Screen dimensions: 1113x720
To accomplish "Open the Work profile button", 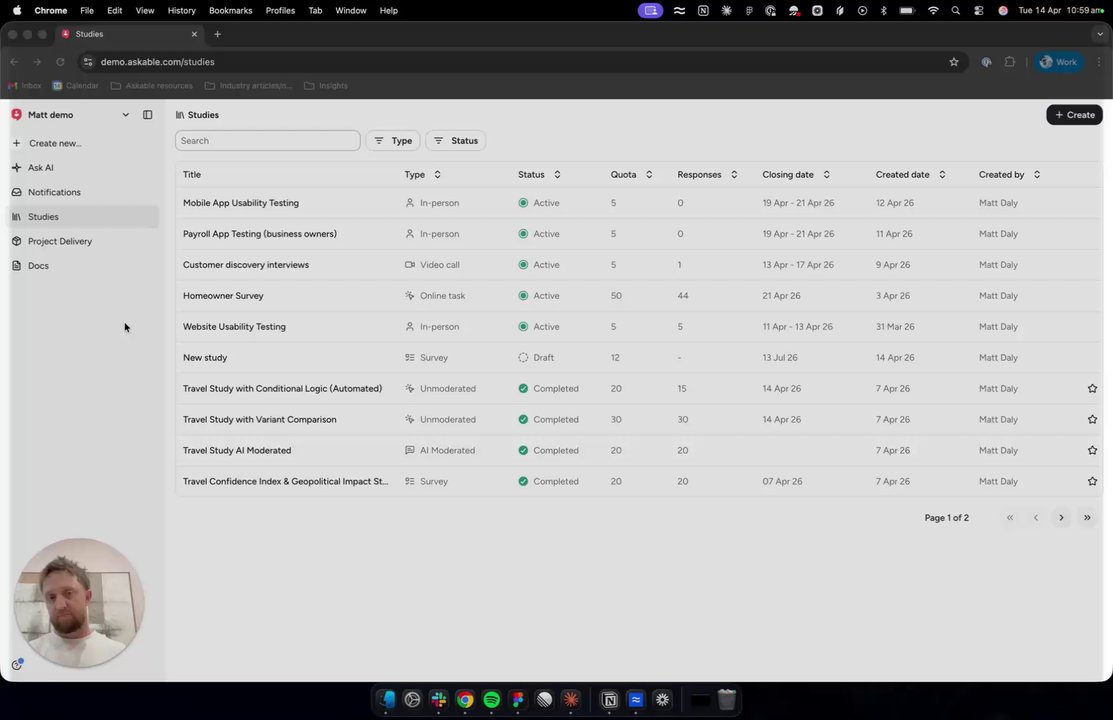I will [1058, 62].
